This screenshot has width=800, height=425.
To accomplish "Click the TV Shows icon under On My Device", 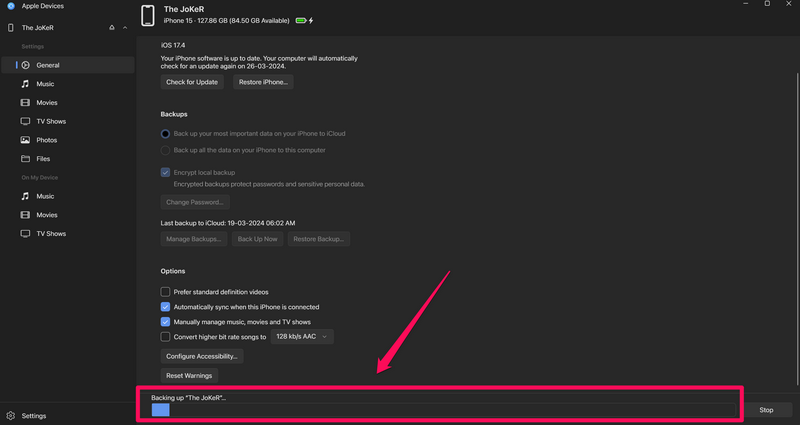I will pos(25,234).
